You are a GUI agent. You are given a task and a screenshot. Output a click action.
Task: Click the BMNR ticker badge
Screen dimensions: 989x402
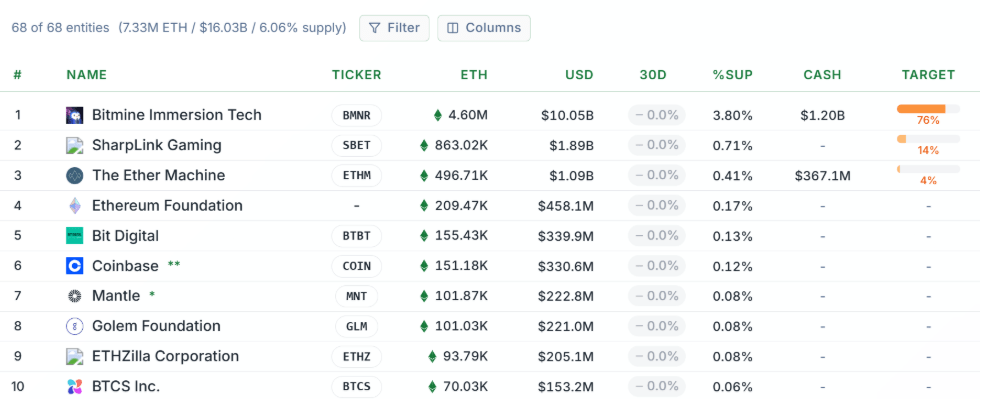coord(356,115)
